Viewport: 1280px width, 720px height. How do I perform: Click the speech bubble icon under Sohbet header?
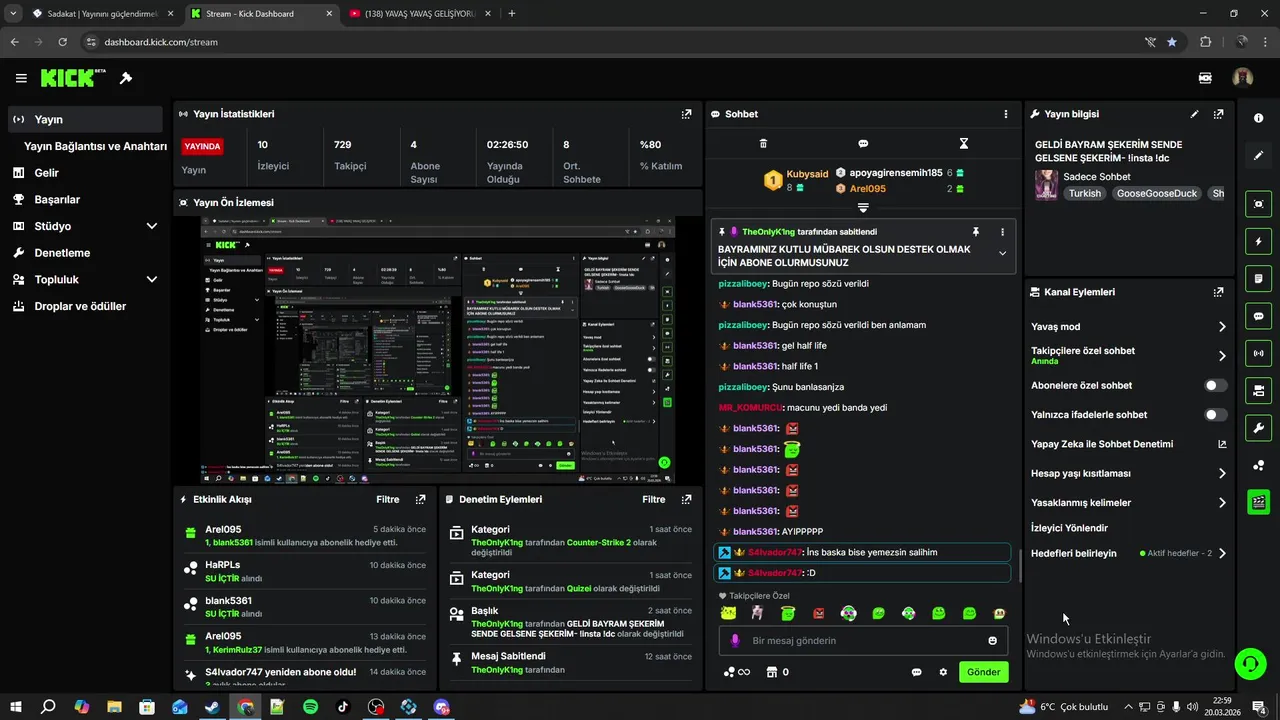click(x=863, y=144)
